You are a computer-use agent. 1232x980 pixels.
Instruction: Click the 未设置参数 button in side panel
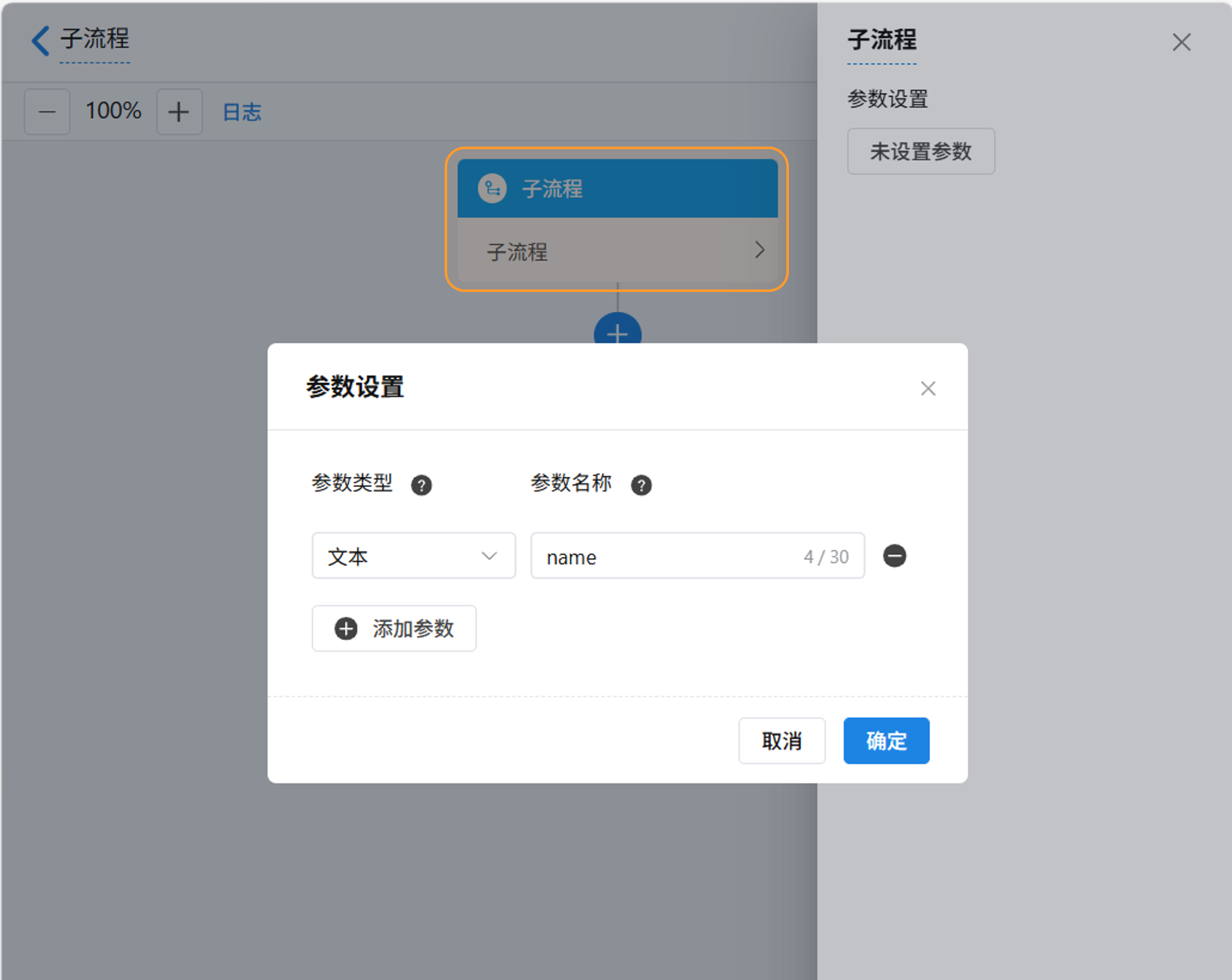[920, 152]
